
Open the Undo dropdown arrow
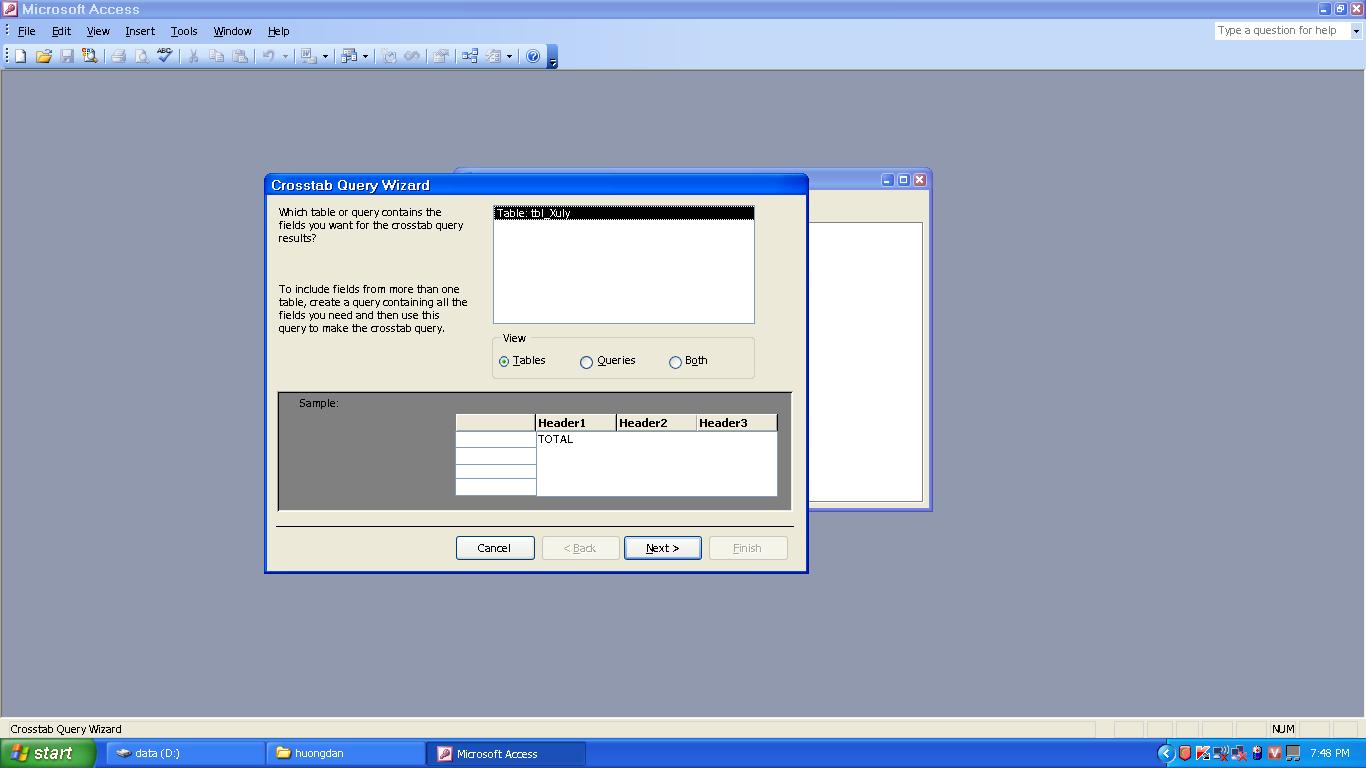[x=285, y=56]
